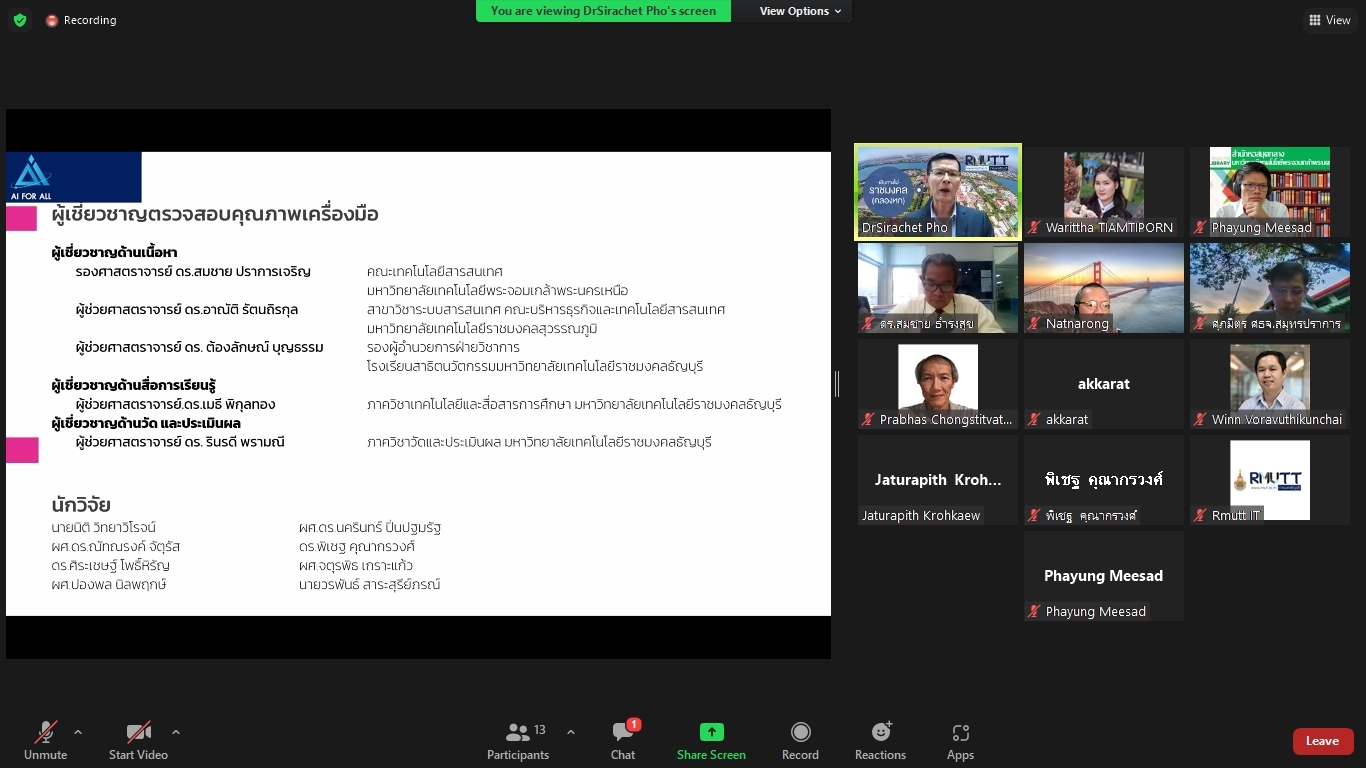Viewport: 1366px width, 768px height.
Task: Expand video options arrow beside Start Video
Action: point(176,732)
